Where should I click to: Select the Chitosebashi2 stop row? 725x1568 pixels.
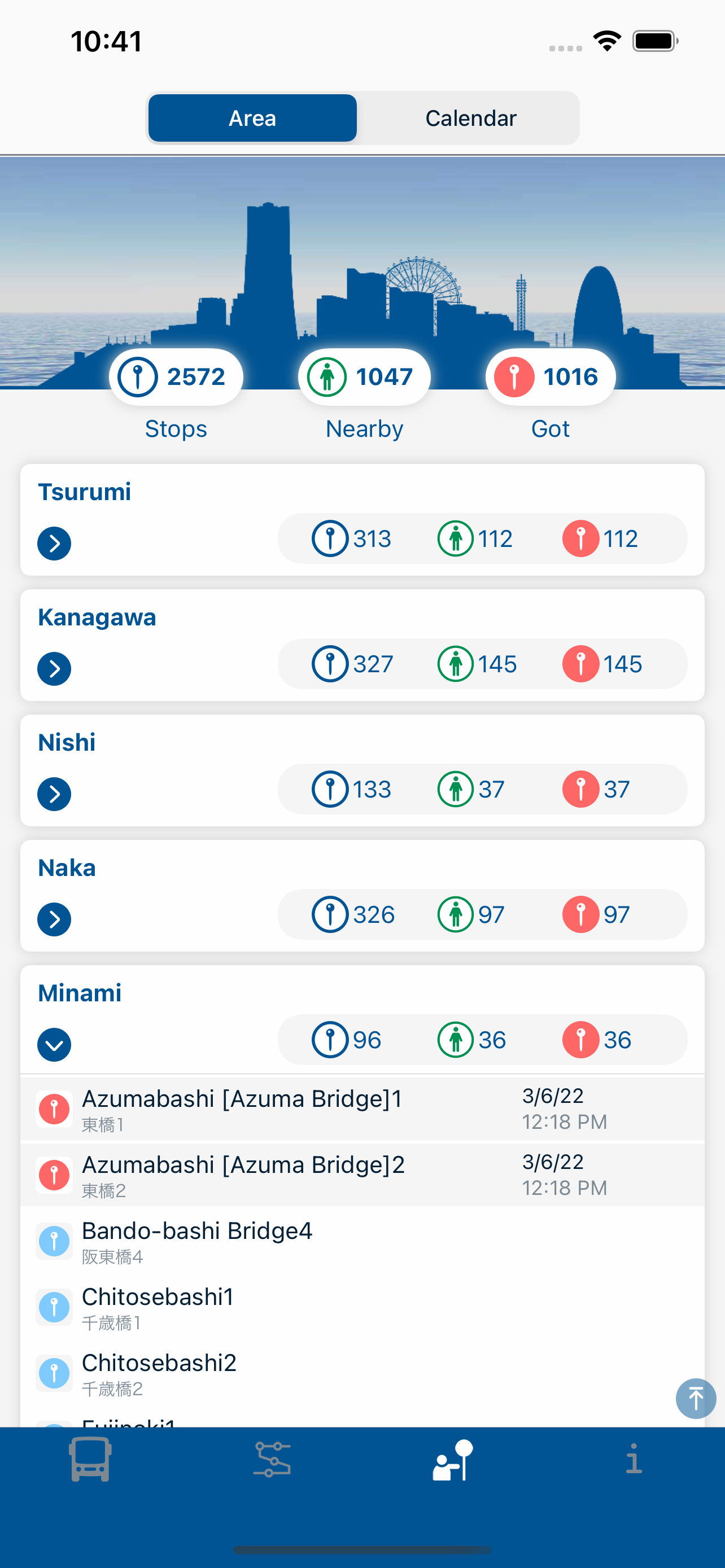362,1373
